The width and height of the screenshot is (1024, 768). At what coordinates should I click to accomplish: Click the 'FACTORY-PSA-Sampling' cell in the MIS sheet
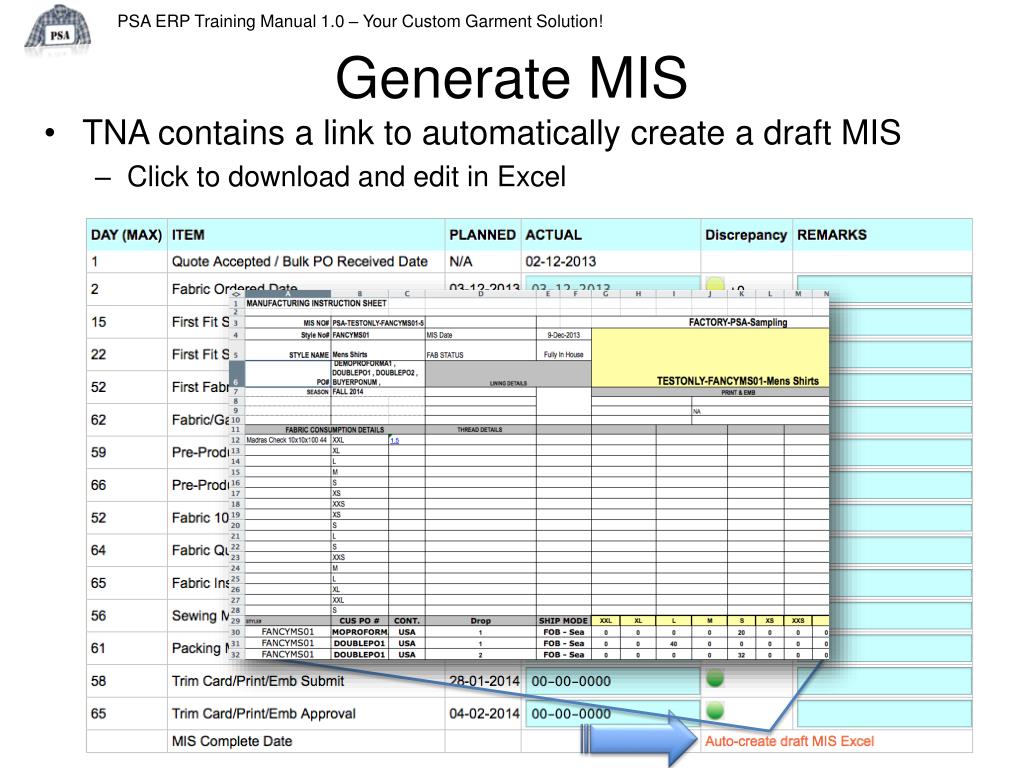738,323
